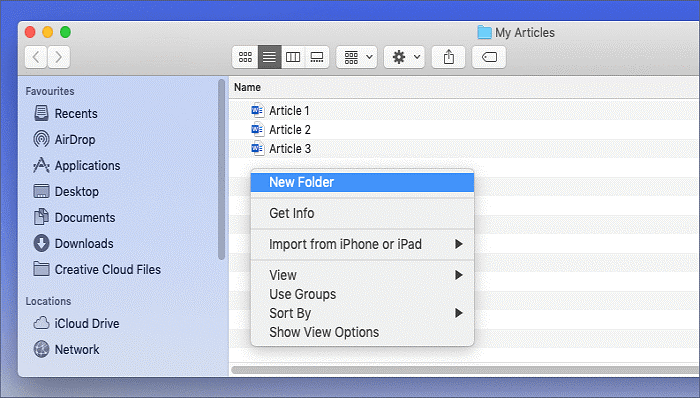
Task: Go back with the left arrow button
Action: [36, 57]
